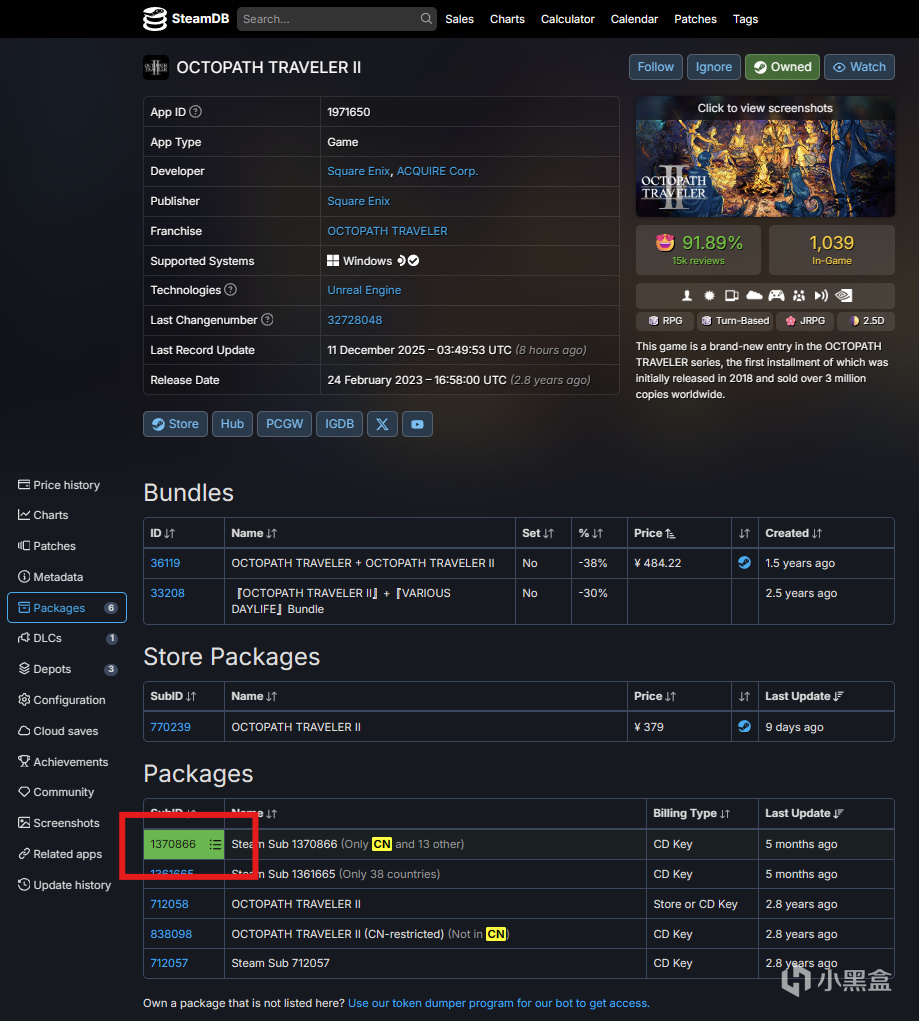This screenshot has height=1021, width=919.
Task: Click the help icon beside Last Changenumber
Action: pos(267,320)
